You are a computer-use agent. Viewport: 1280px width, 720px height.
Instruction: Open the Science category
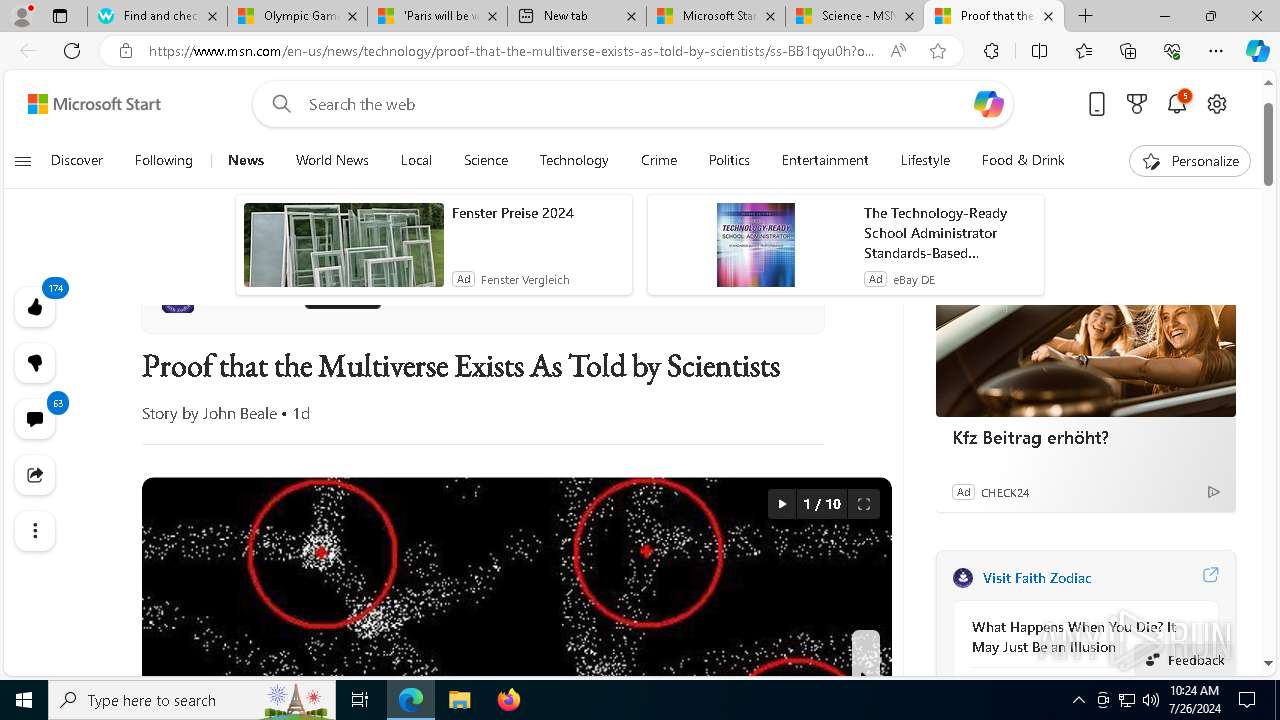click(x=486, y=160)
